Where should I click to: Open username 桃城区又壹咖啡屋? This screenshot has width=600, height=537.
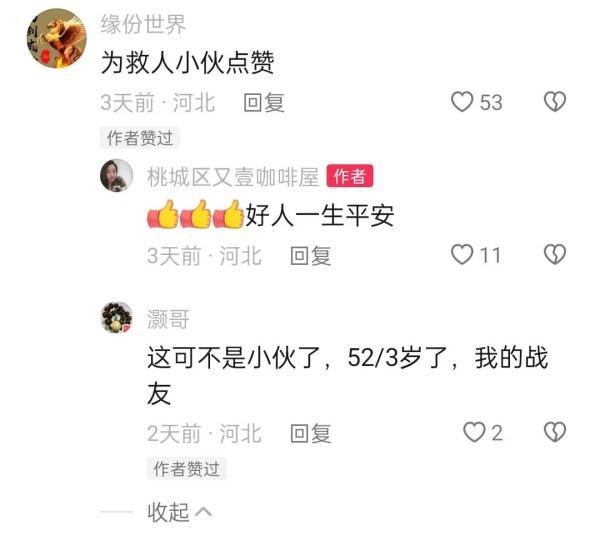pos(233,177)
